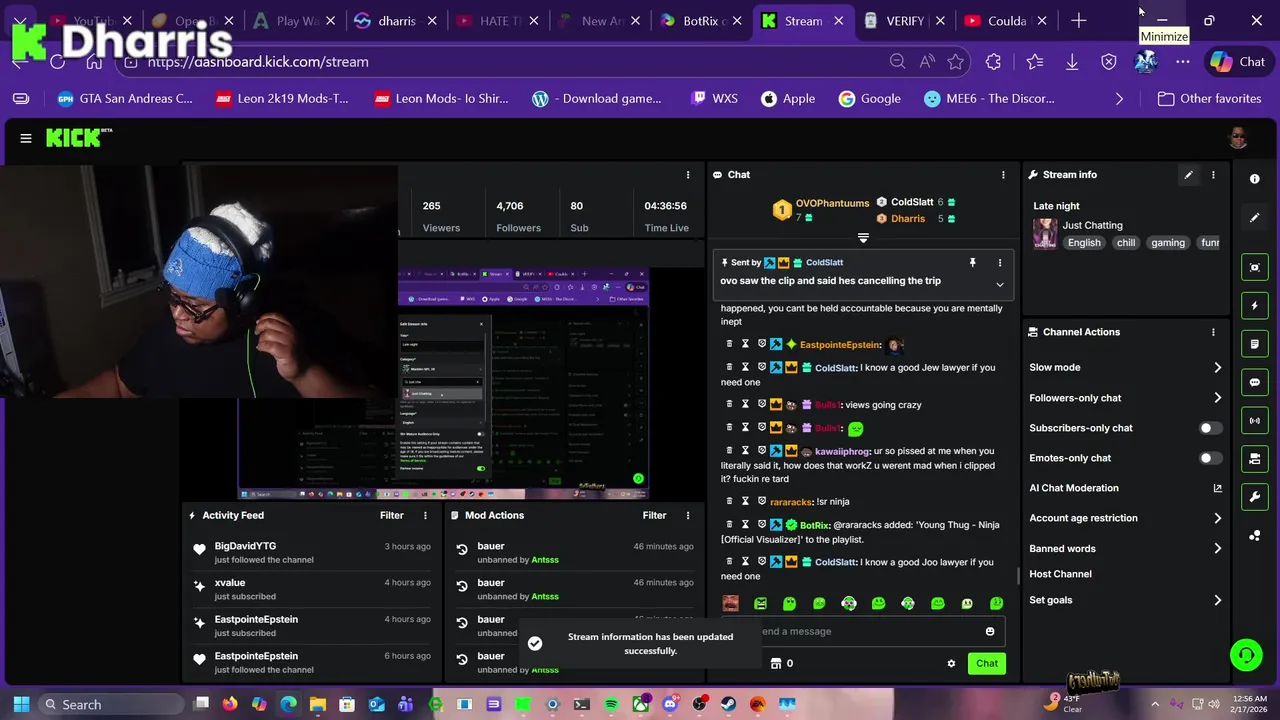Click the AI Chat Moderation external link icon
Viewport: 1280px width, 720px height.
click(1217, 488)
